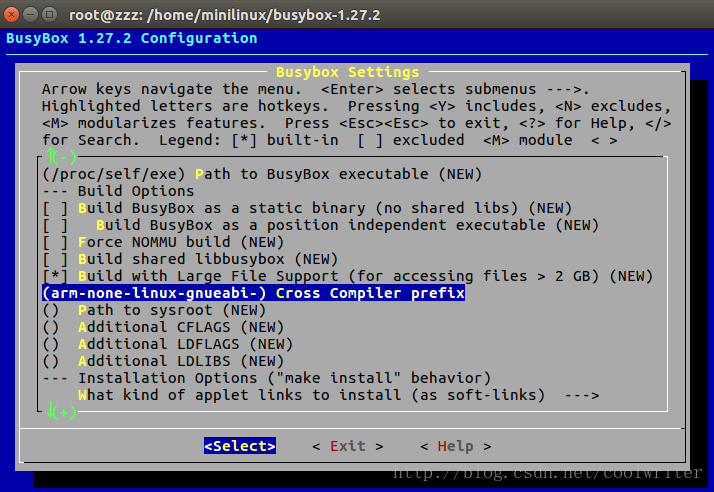
Task: Click the Installation Options section header
Action: [266, 378]
